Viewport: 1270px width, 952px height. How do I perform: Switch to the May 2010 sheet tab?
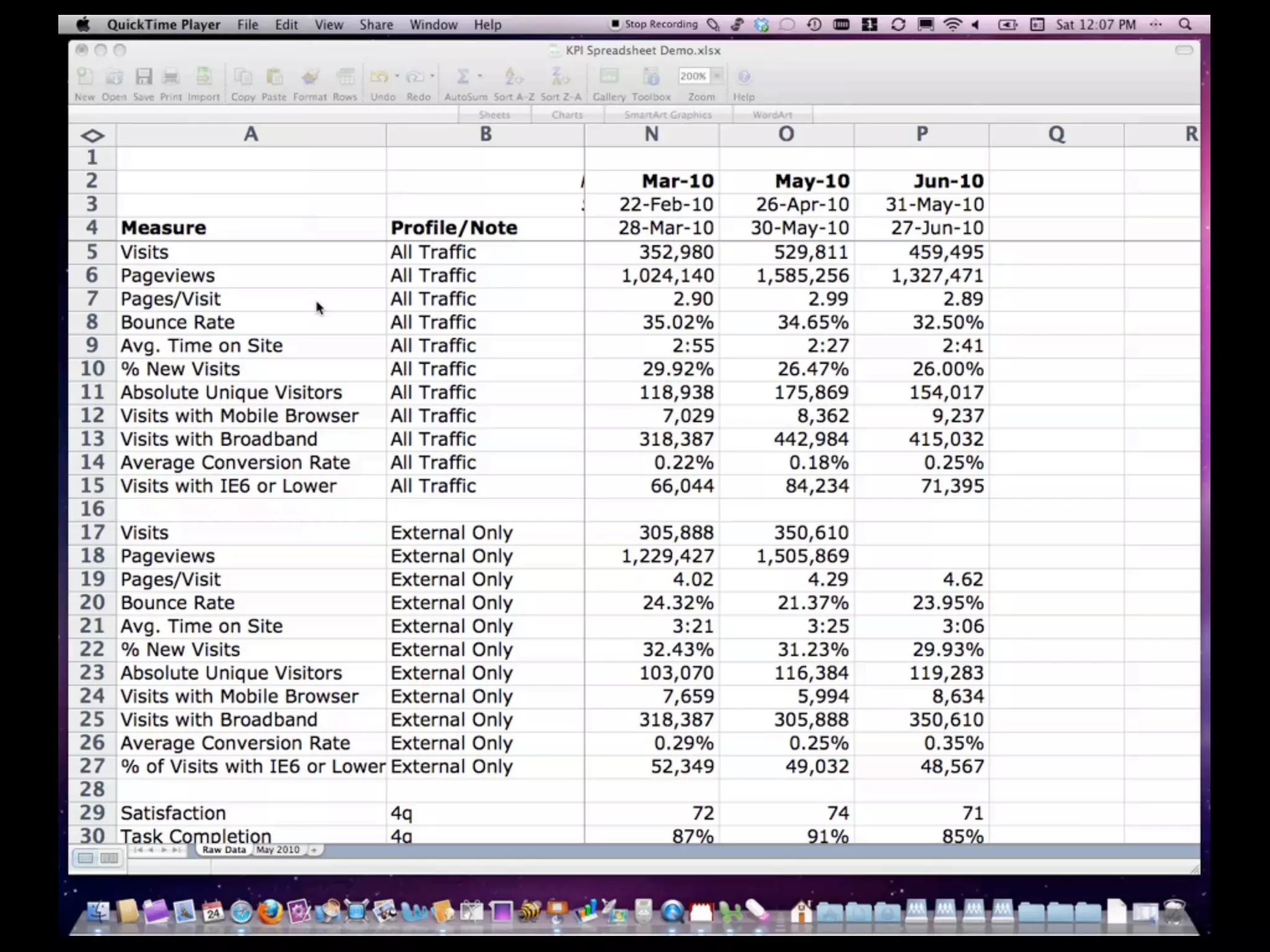tap(278, 850)
